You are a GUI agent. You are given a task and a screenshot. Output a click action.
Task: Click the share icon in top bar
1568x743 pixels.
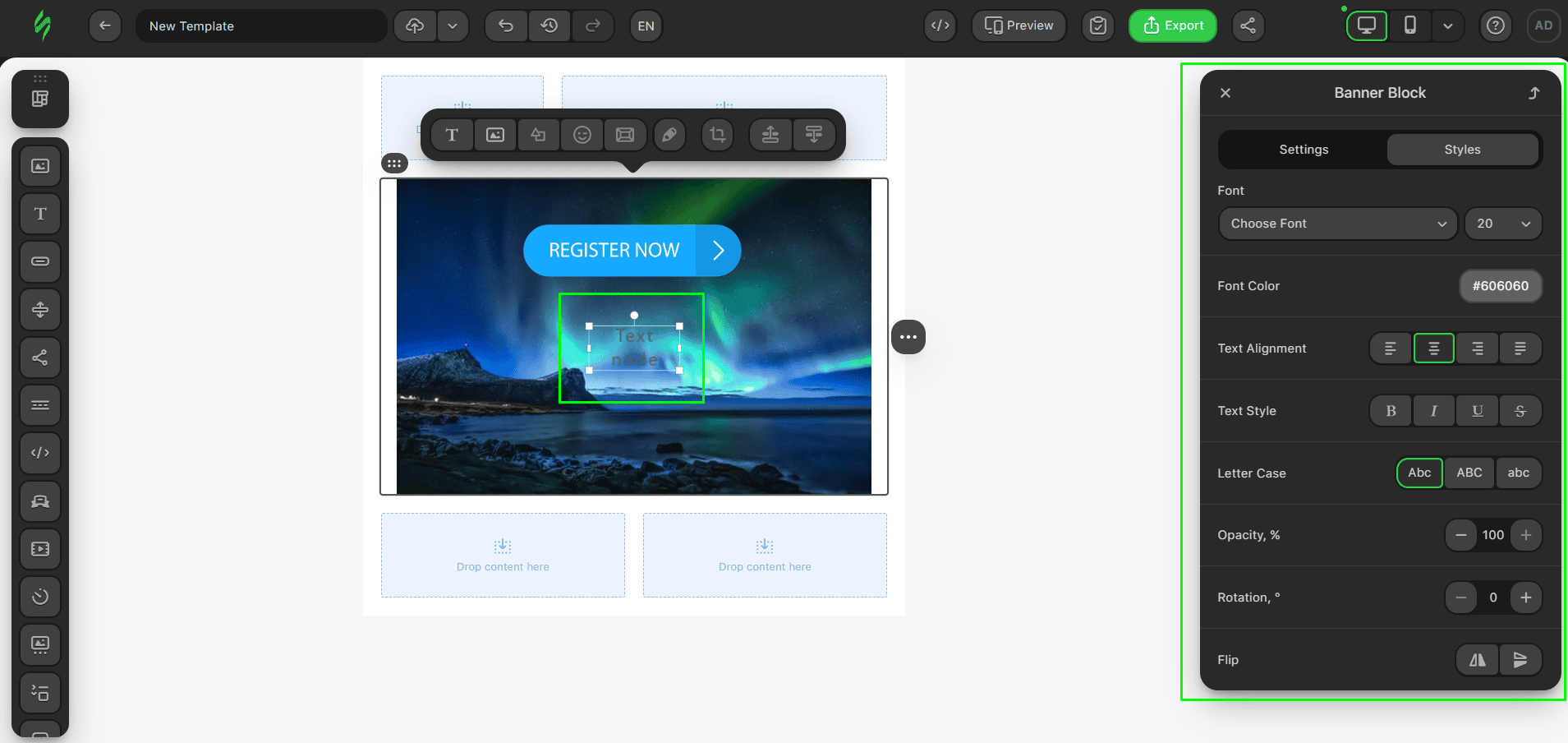point(1248,25)
